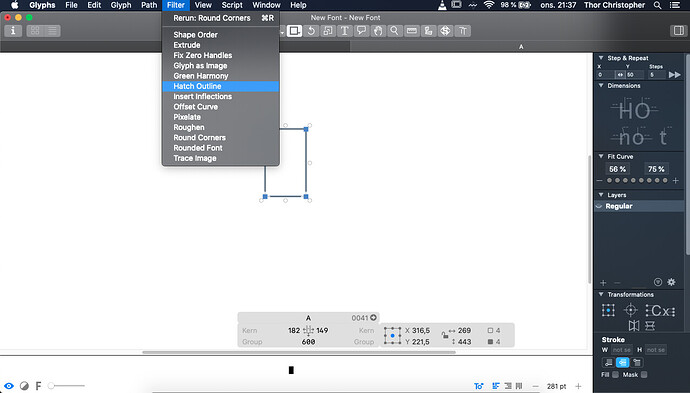Screen dimensions: 690x393
Task: Set stroke position to centered
Action: click(x=622, y=362)
